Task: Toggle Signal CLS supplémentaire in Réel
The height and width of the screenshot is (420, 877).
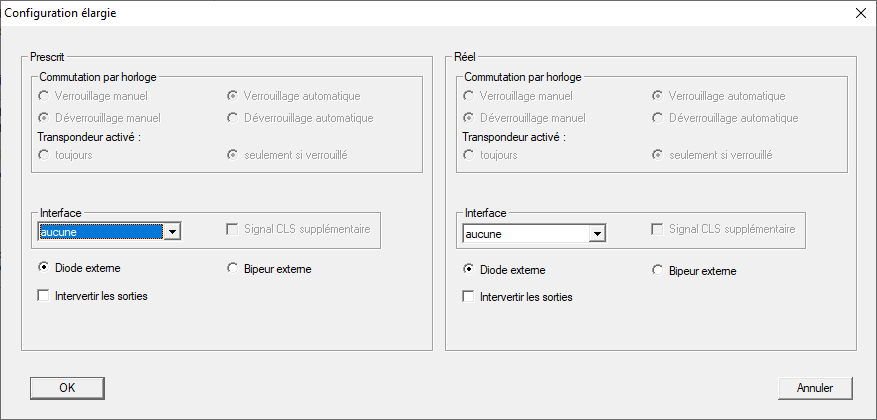Action: pos(658,229)
